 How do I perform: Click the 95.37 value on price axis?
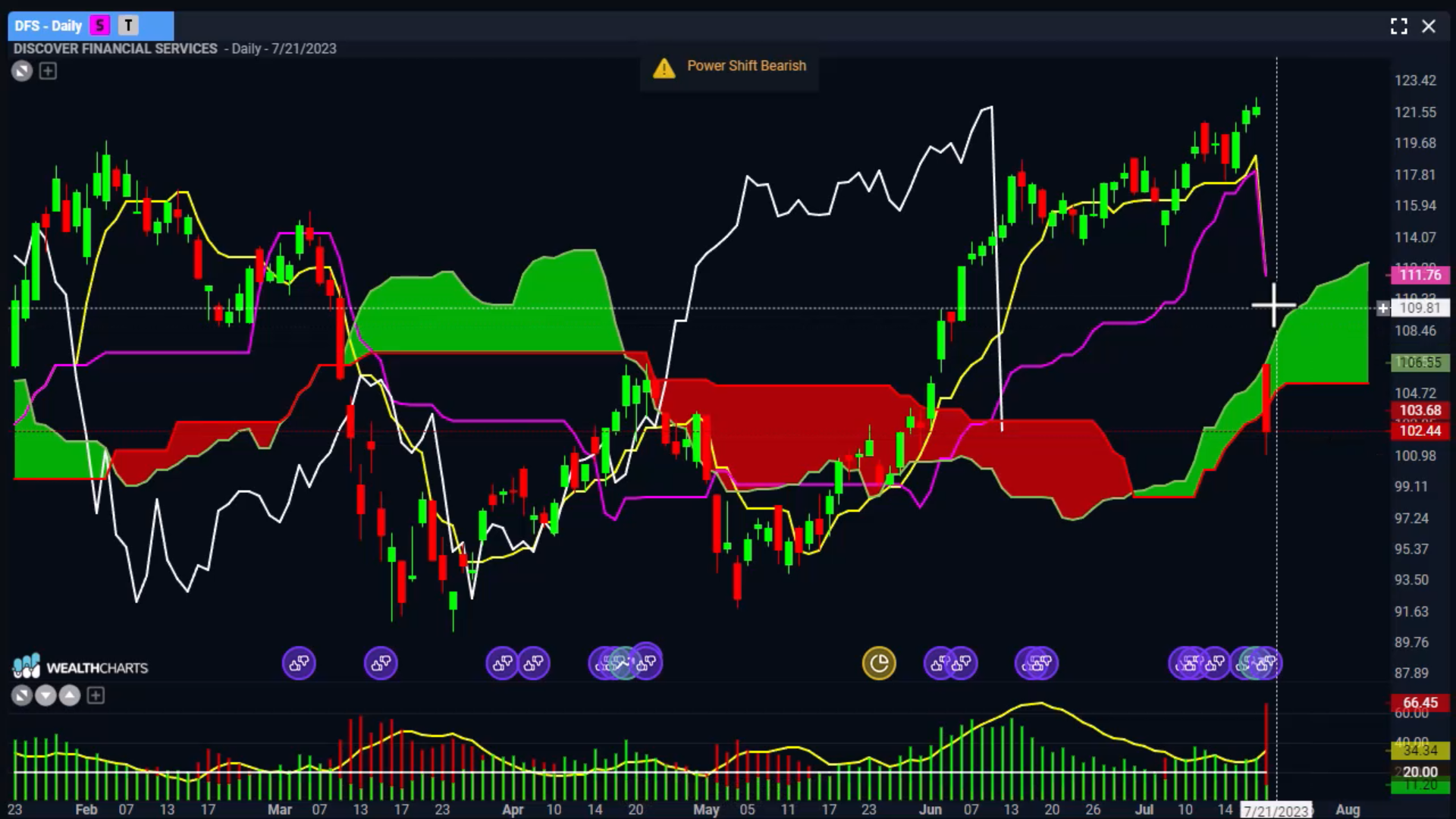pos(1411,549)
